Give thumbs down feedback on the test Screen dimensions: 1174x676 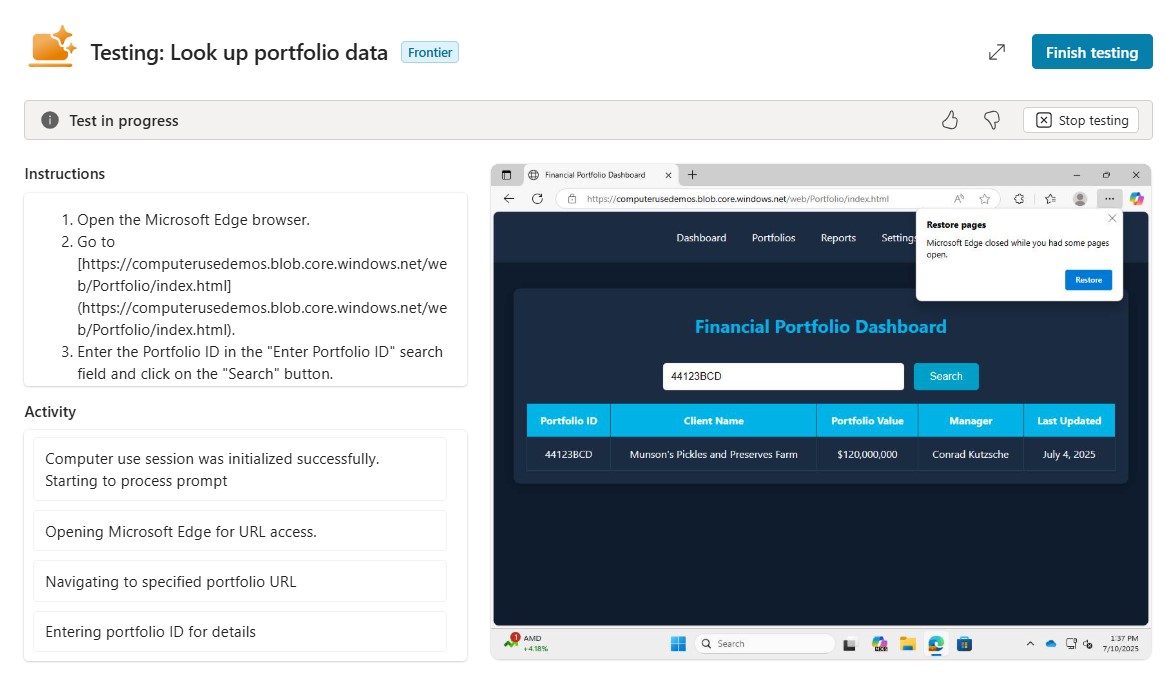(x=991, y=119)
